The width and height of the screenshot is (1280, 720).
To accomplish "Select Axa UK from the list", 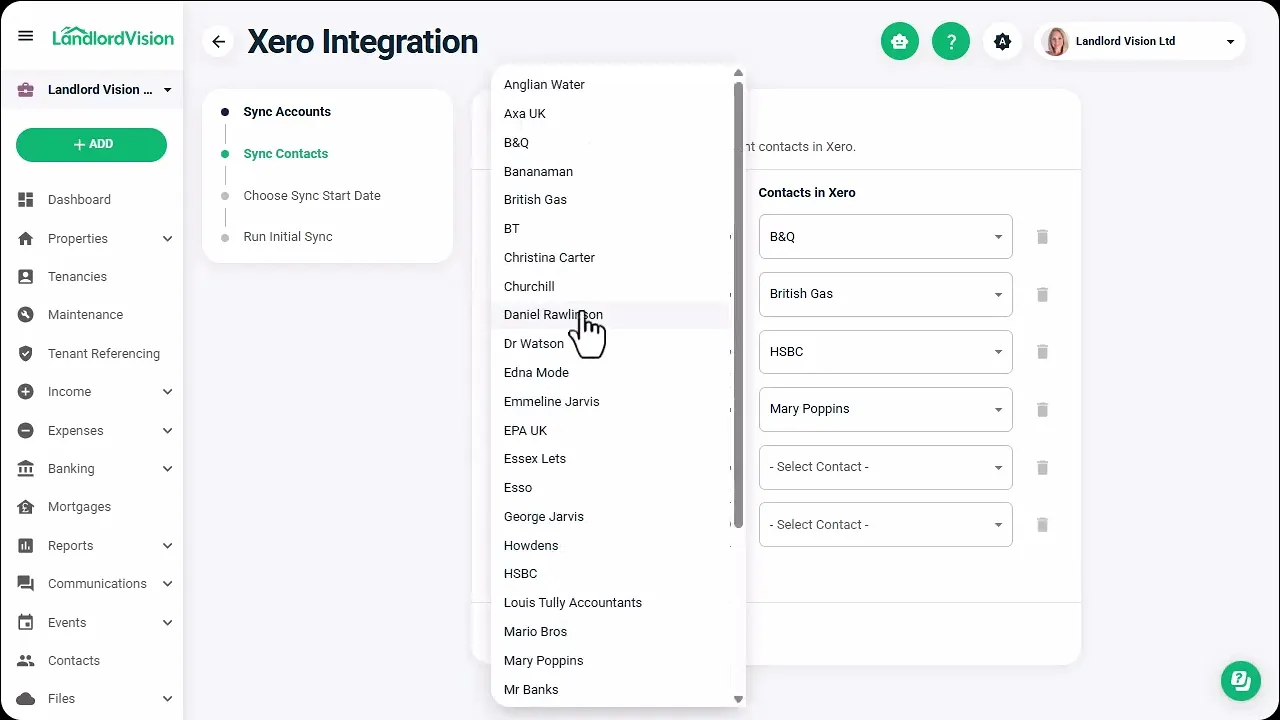I will coord(613,114).
